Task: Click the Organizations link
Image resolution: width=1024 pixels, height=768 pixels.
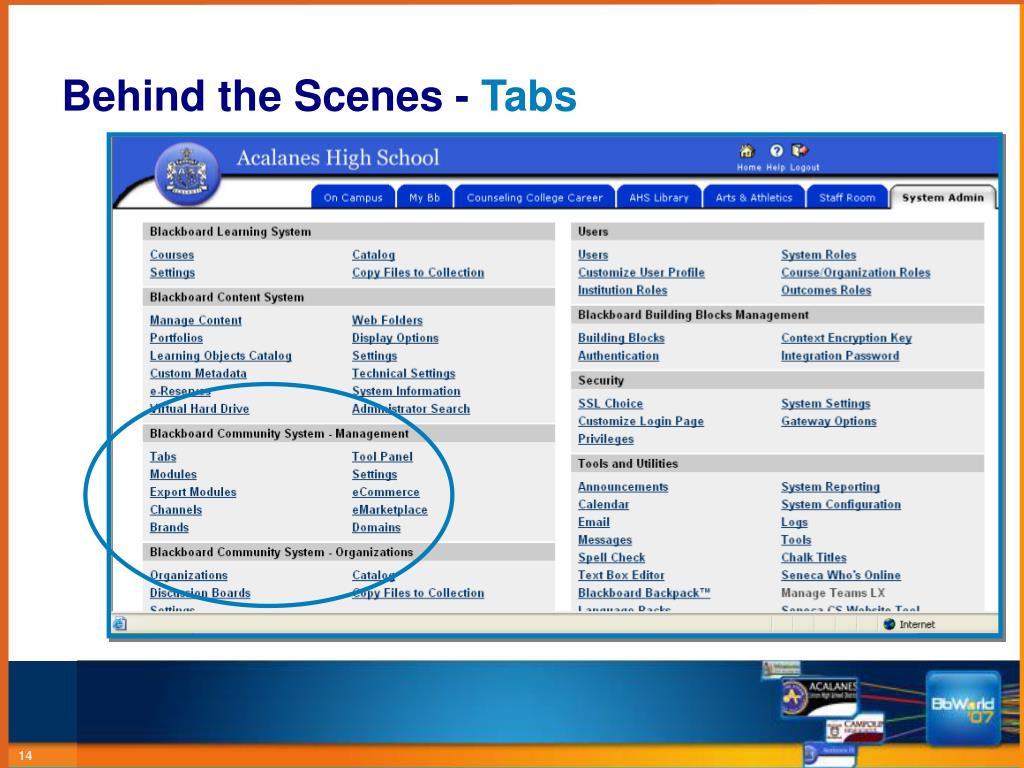Action: (189, 575)
